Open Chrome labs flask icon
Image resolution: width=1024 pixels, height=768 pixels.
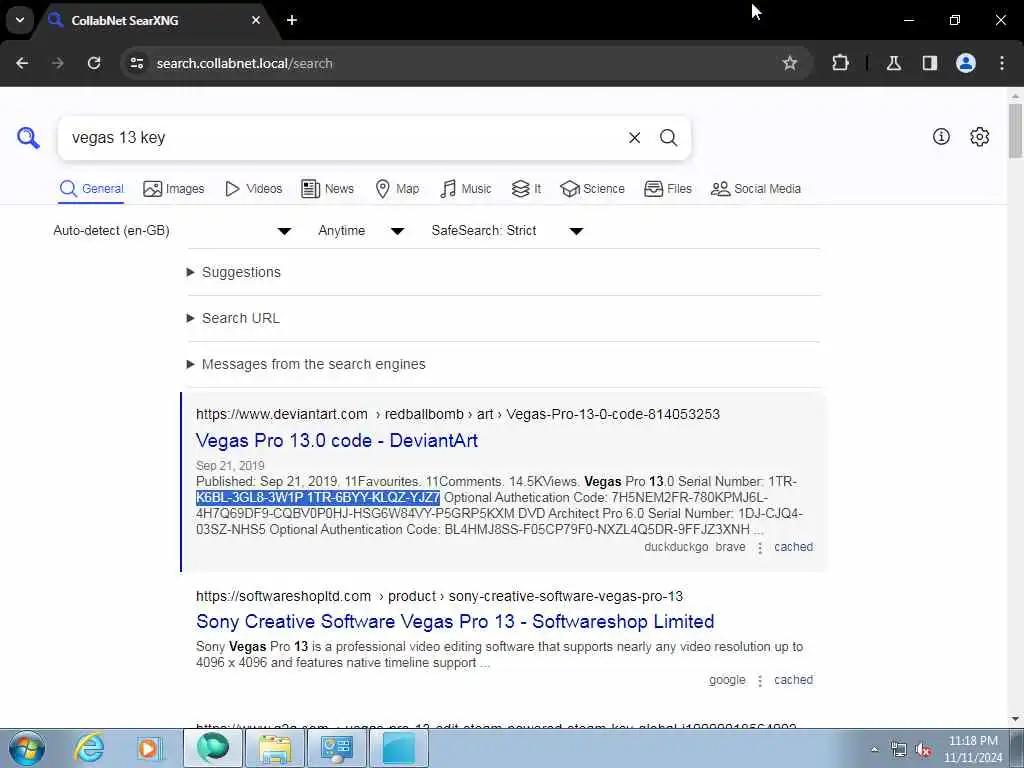coord(894,63)
